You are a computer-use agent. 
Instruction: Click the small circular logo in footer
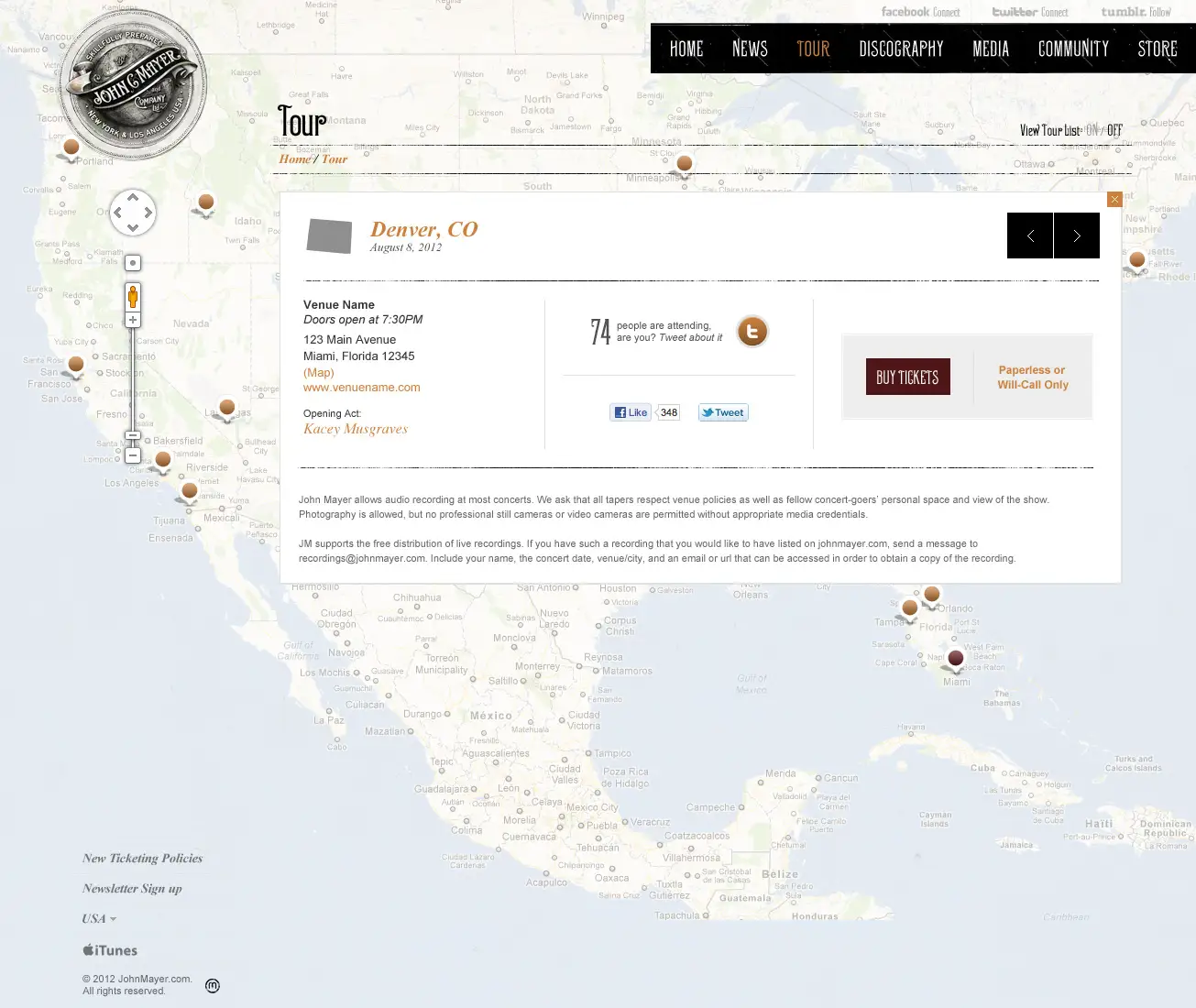tap(213, 986)
